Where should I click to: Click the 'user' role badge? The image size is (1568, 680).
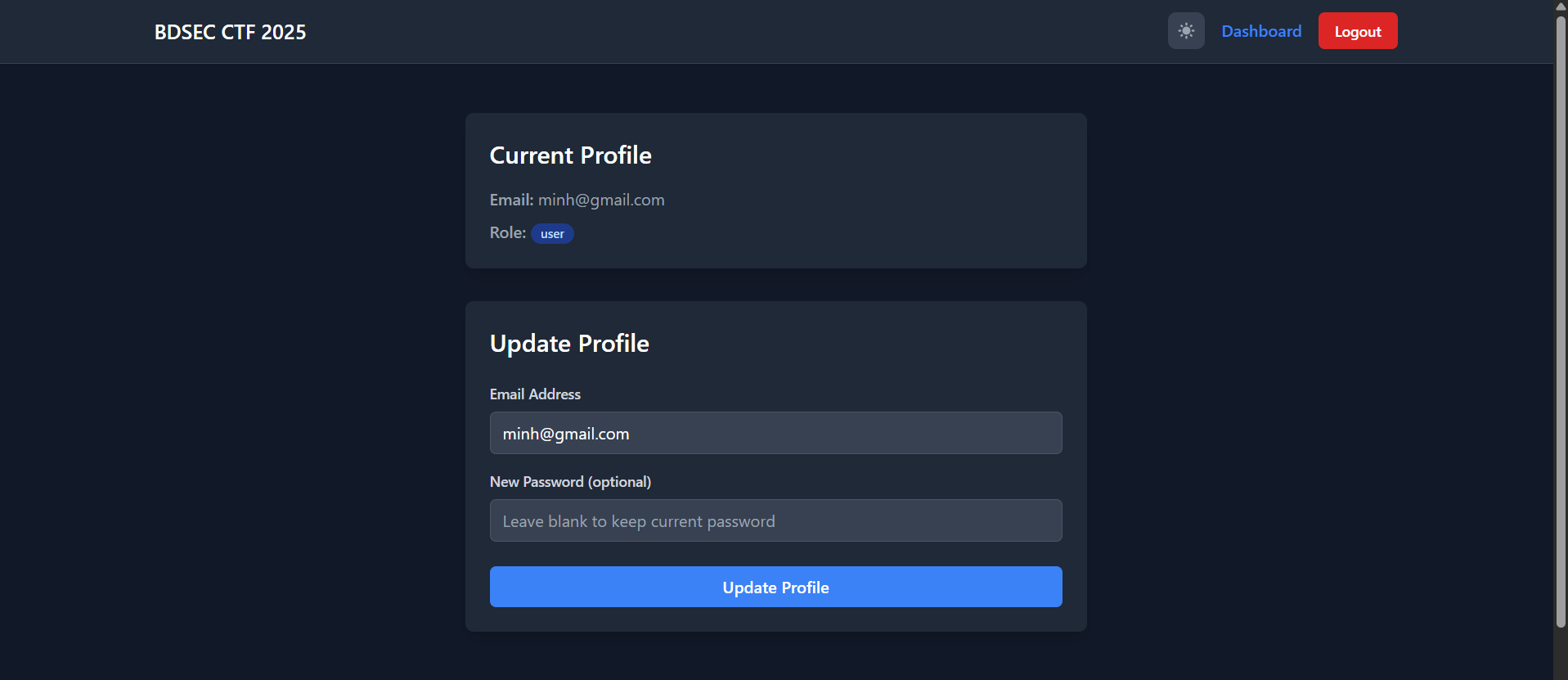[552, 234]
